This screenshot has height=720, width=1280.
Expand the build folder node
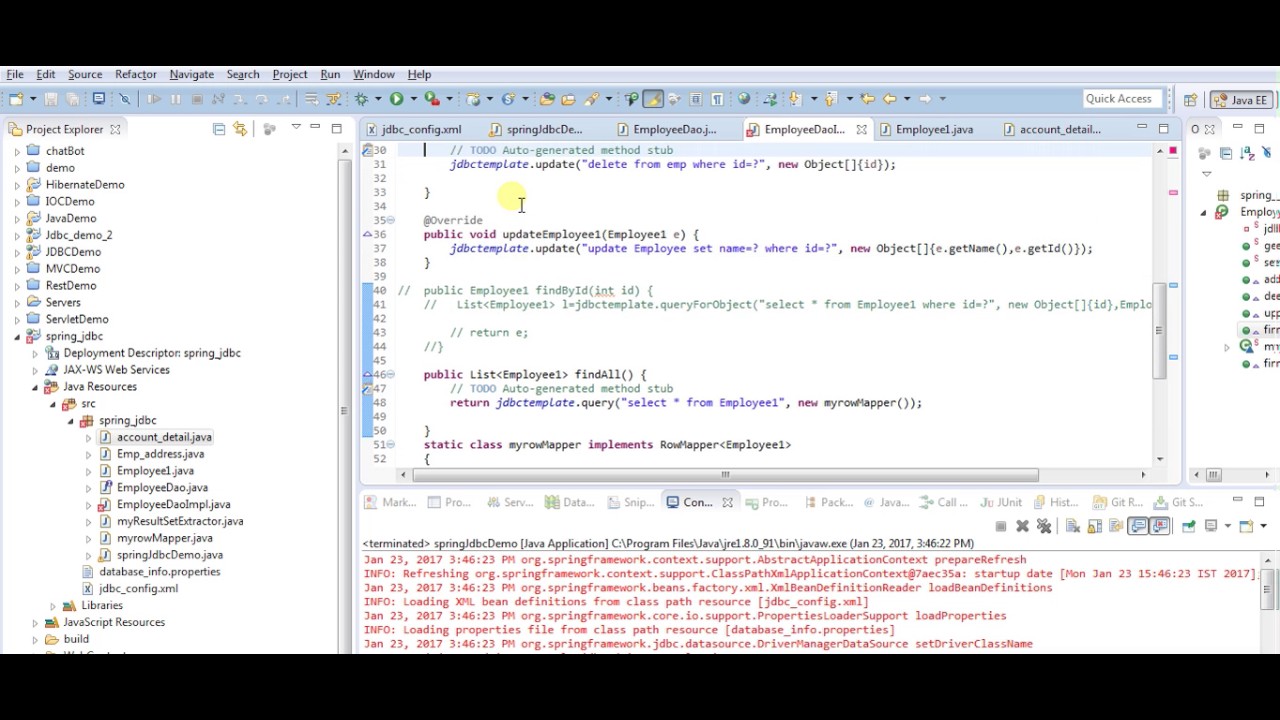[35, 639]
